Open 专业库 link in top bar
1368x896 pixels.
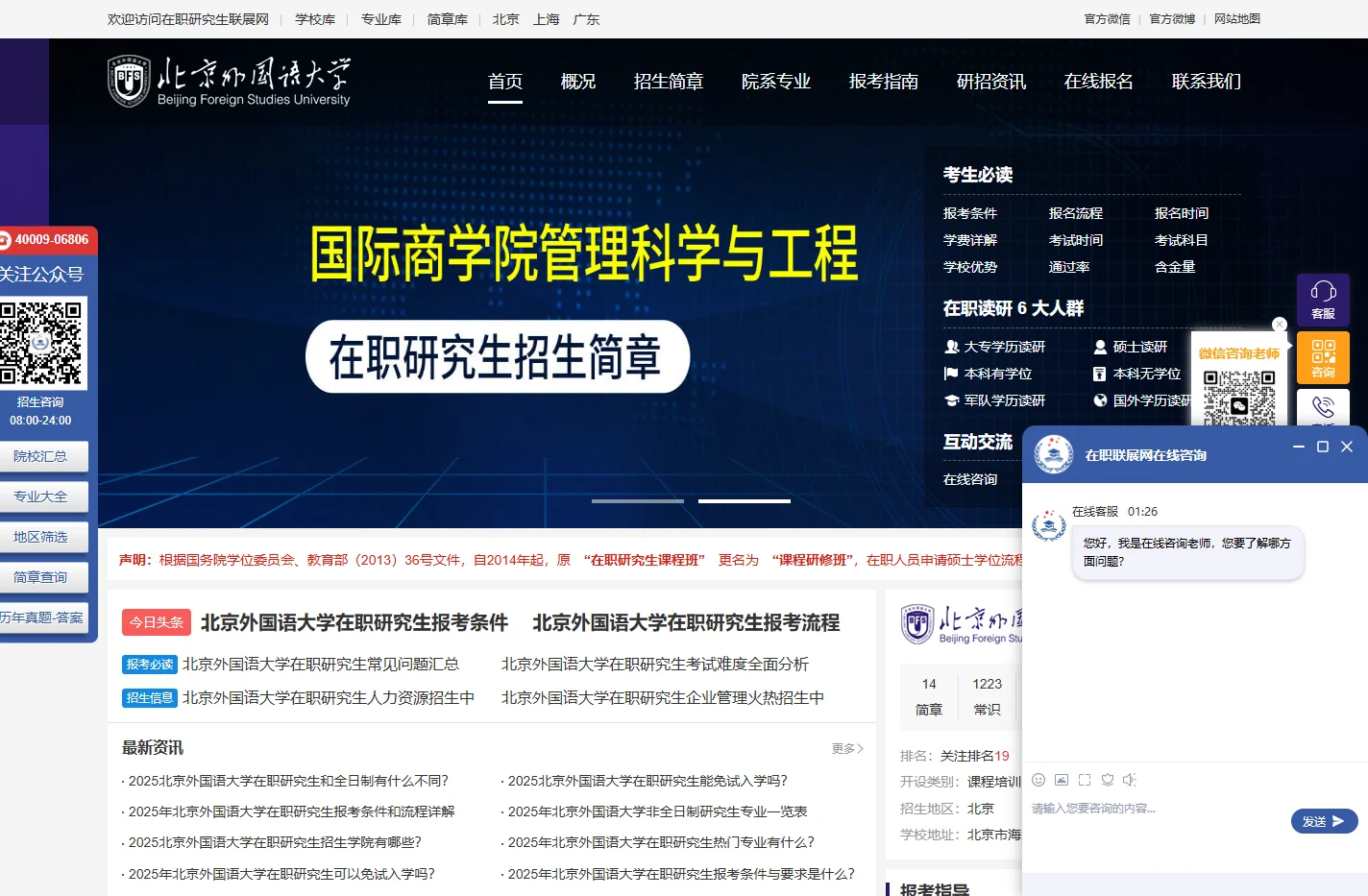point(381,19)
